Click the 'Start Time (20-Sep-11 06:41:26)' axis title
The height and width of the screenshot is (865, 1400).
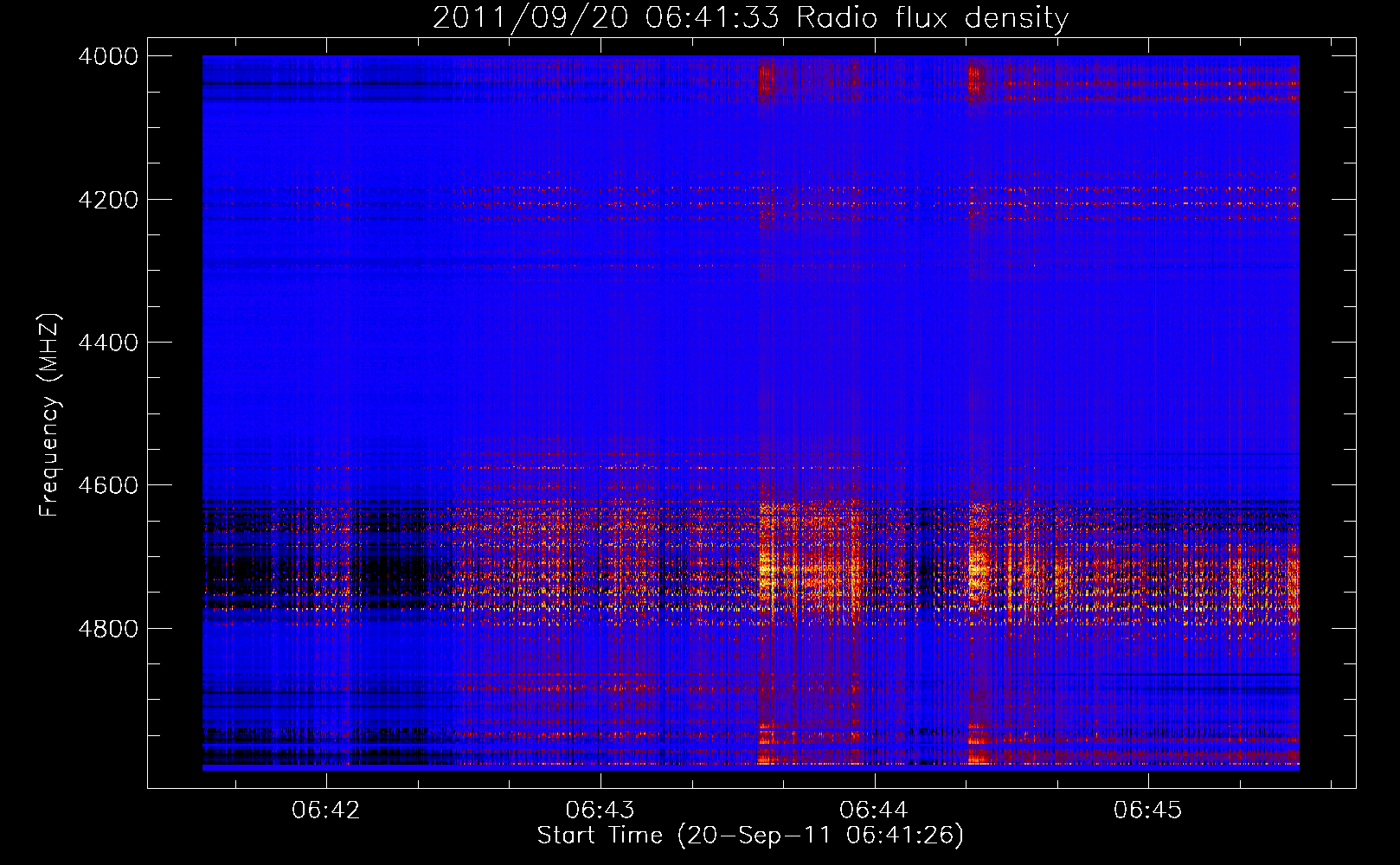coord(750,836)
